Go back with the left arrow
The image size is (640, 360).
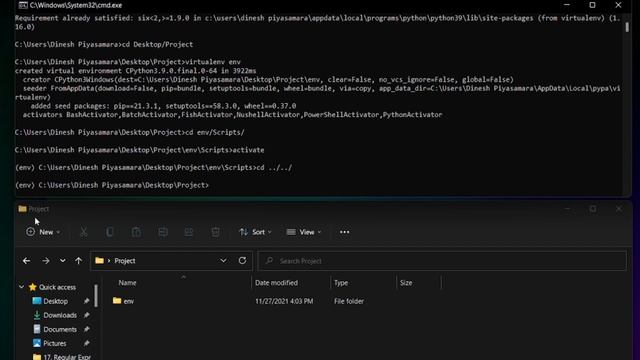click(x=27, y=261)
